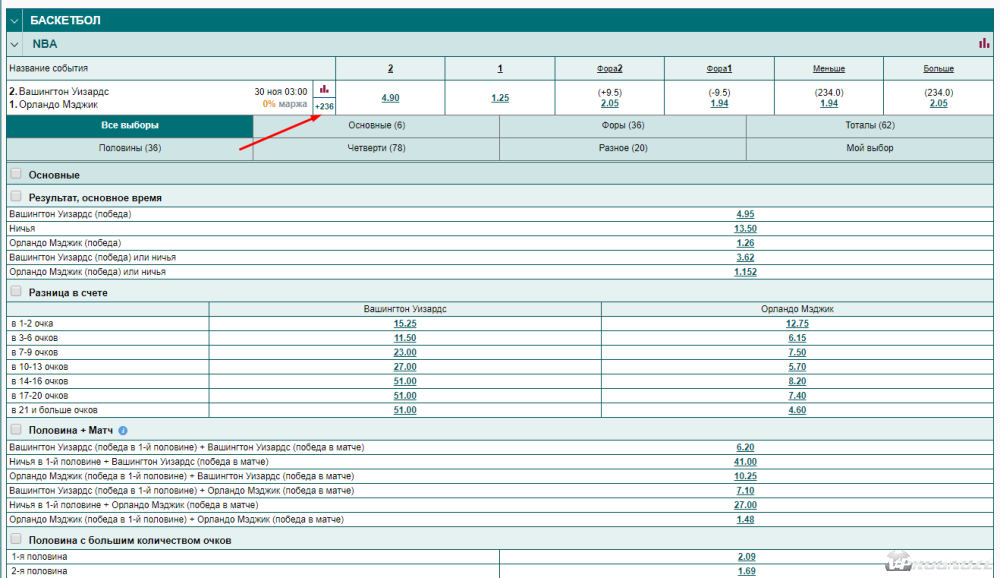The height and width of the screenshot is (578, 1000).
Task: Open statistics icon for the Wizards–Magic event
Action: [x=324, y=89]
